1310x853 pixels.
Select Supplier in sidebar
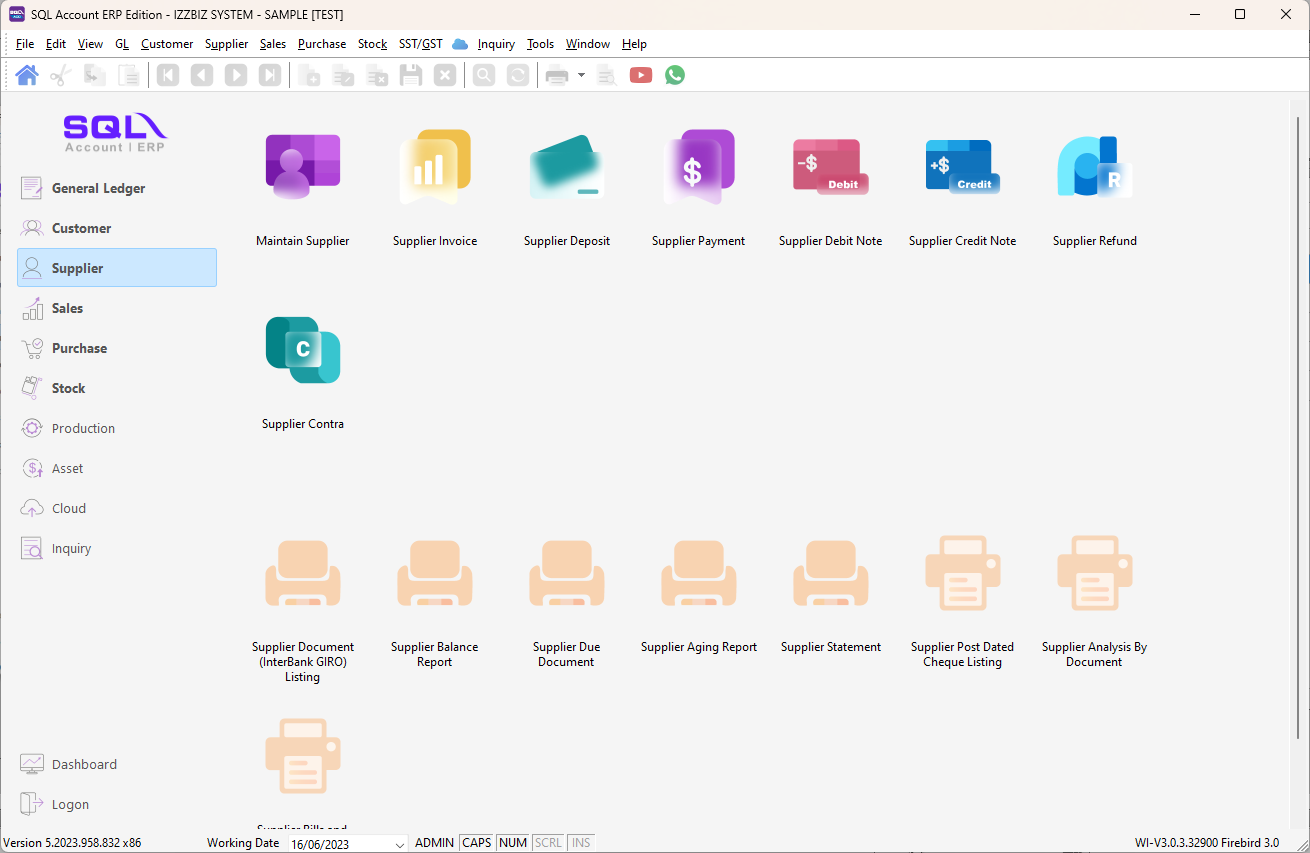click(x=117, y=268)
